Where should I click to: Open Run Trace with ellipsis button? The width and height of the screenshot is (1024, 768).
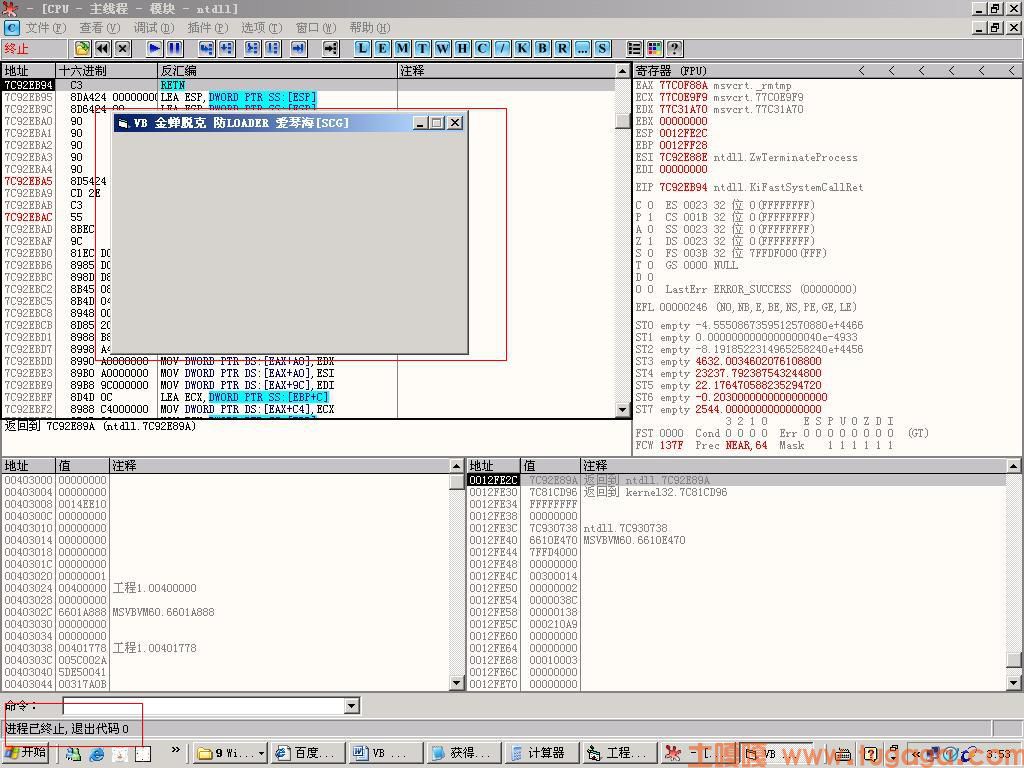[583, 48]
